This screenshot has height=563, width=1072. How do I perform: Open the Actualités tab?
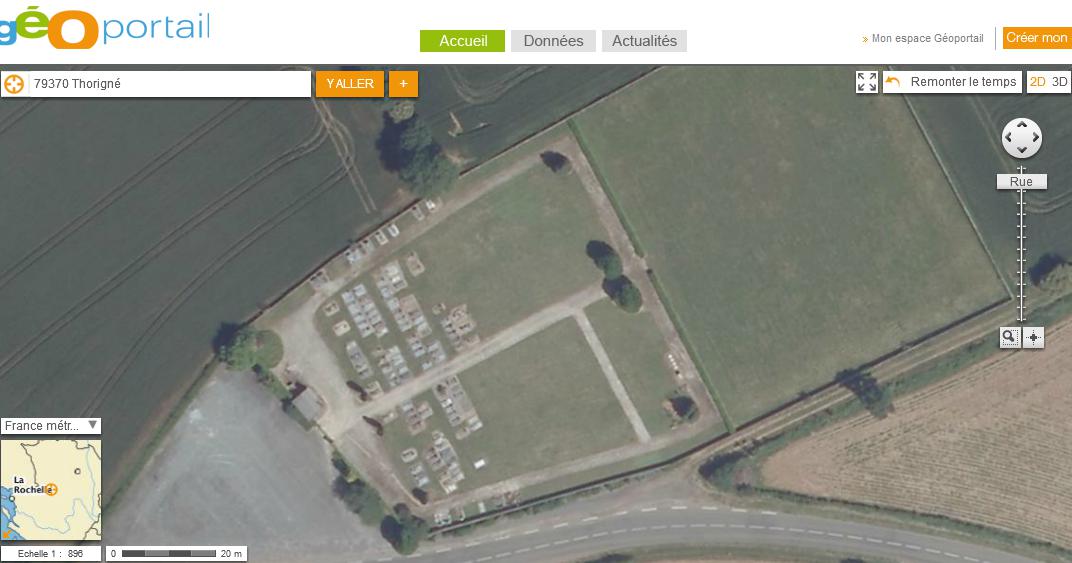tap(644, 41)
